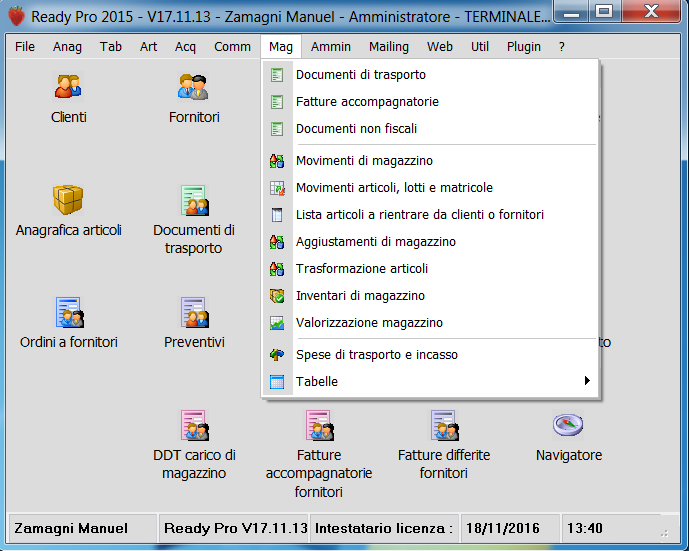The height and width of the screenshot is (551, 689).
Task: Select Aggiustamenti di magazzino entry
Action: click(431, 242)
